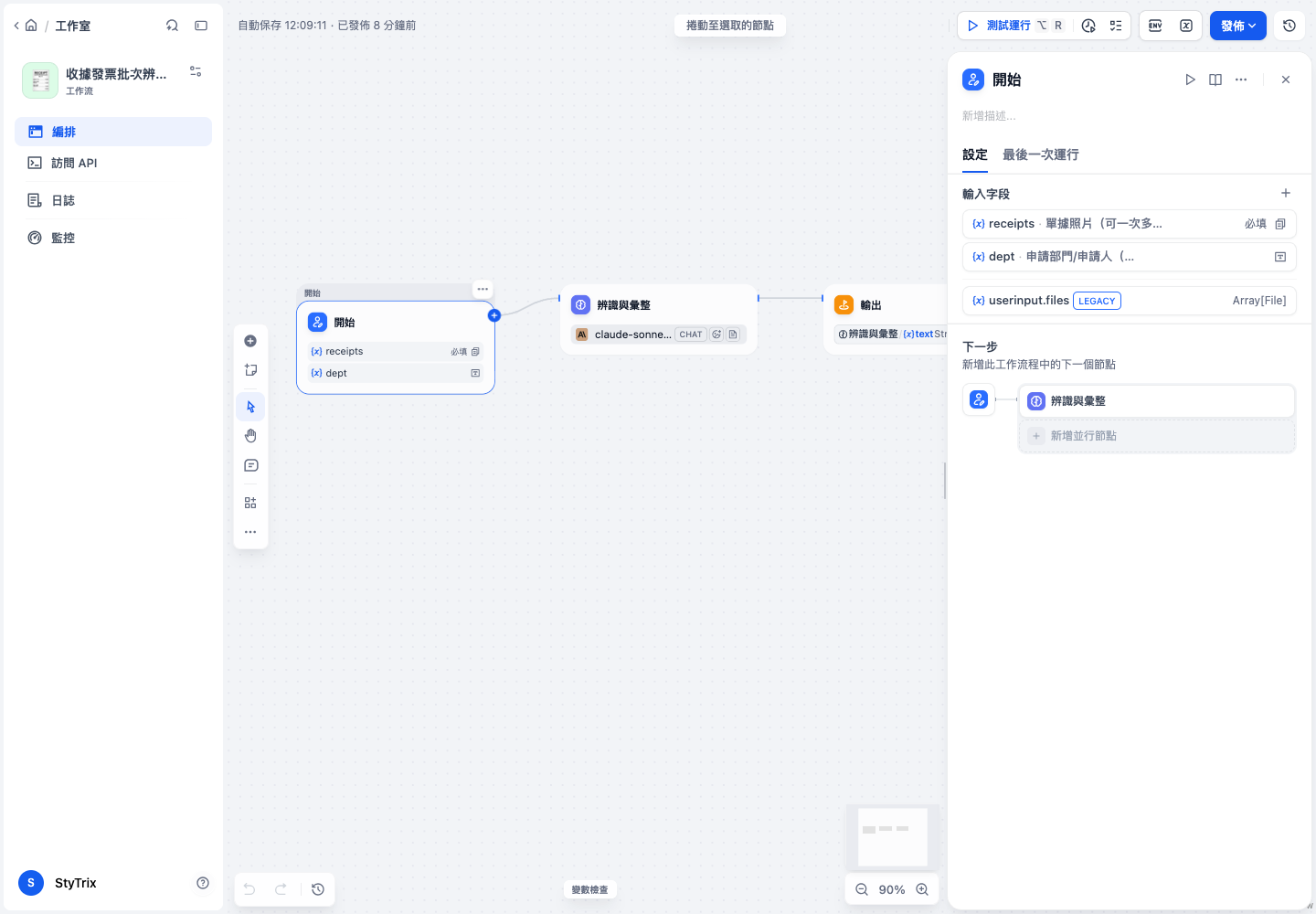This screenshot has height=914, width=1316.
Task: Close the 開始 settings panel
Action: 1286,80
